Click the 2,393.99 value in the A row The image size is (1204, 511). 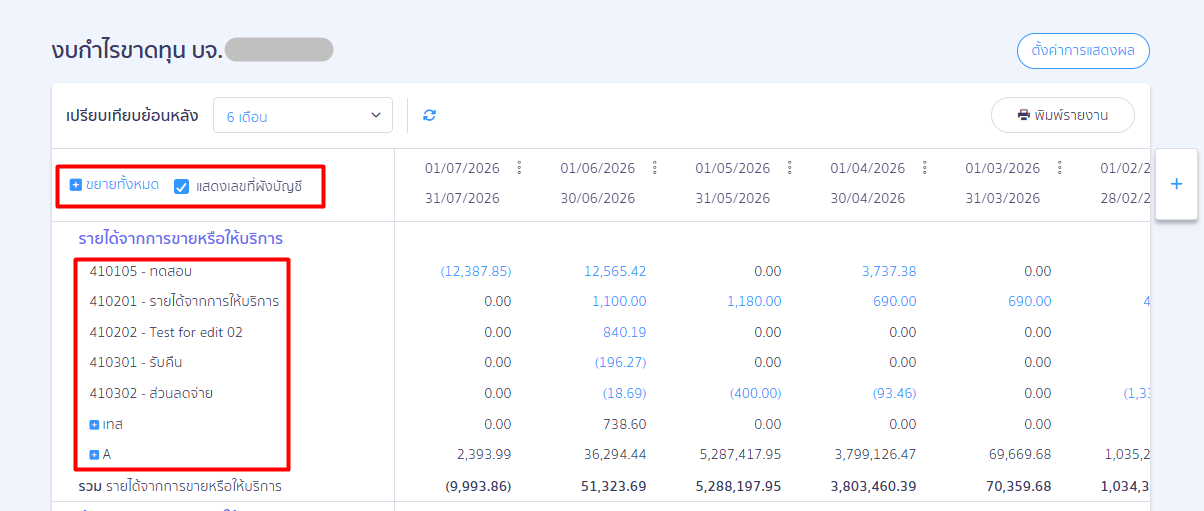484,455
